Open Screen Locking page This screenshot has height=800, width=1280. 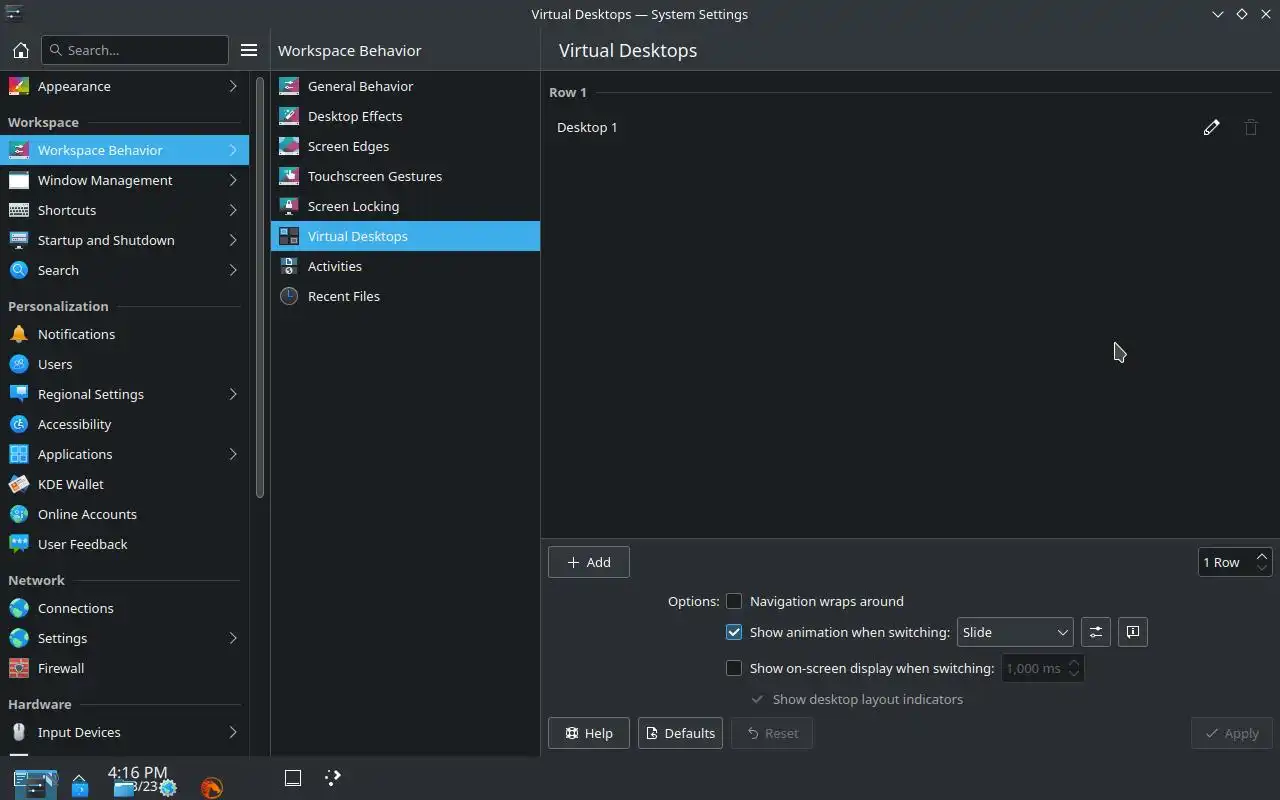(x=405, y=206)
